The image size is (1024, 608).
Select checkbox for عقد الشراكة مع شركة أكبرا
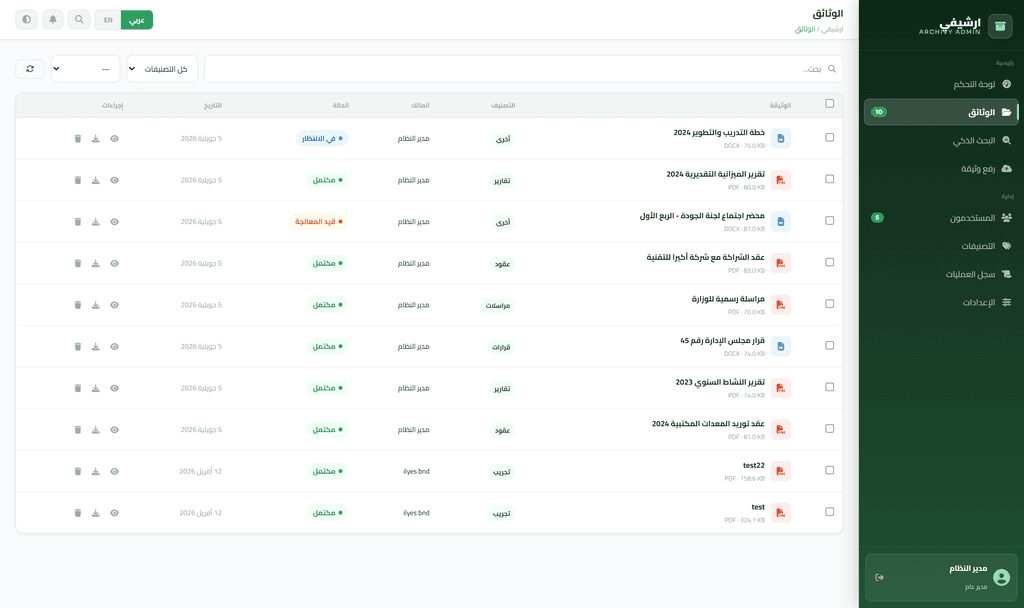[829, 262]
